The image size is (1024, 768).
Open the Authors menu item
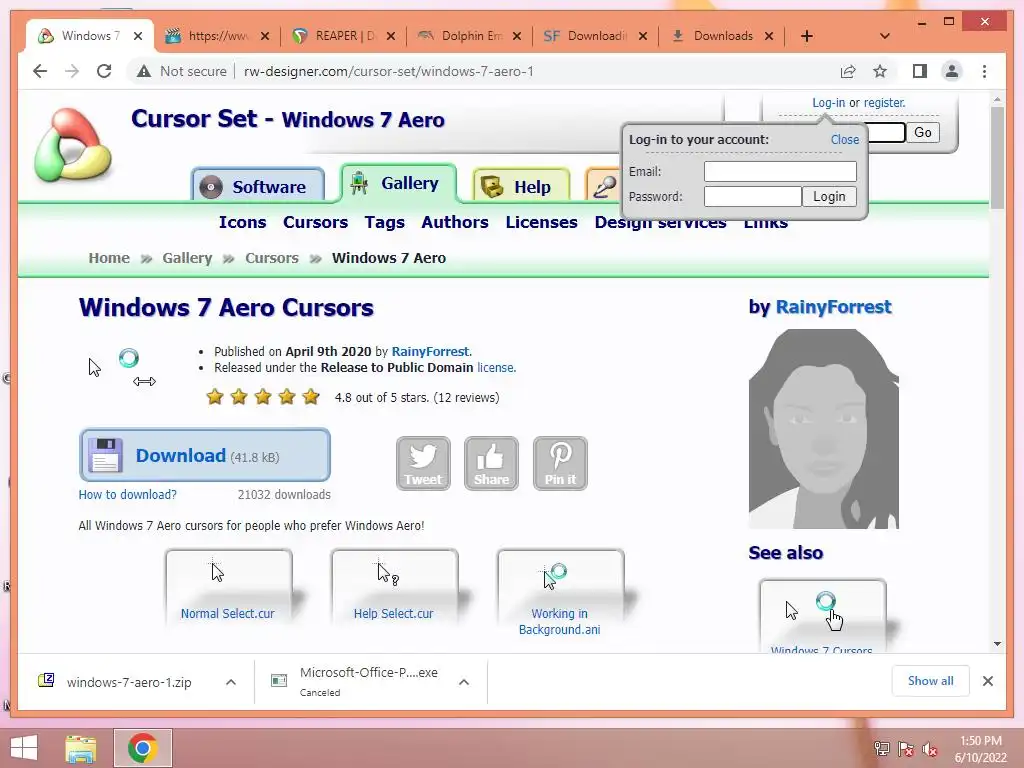tap(455, 222)
